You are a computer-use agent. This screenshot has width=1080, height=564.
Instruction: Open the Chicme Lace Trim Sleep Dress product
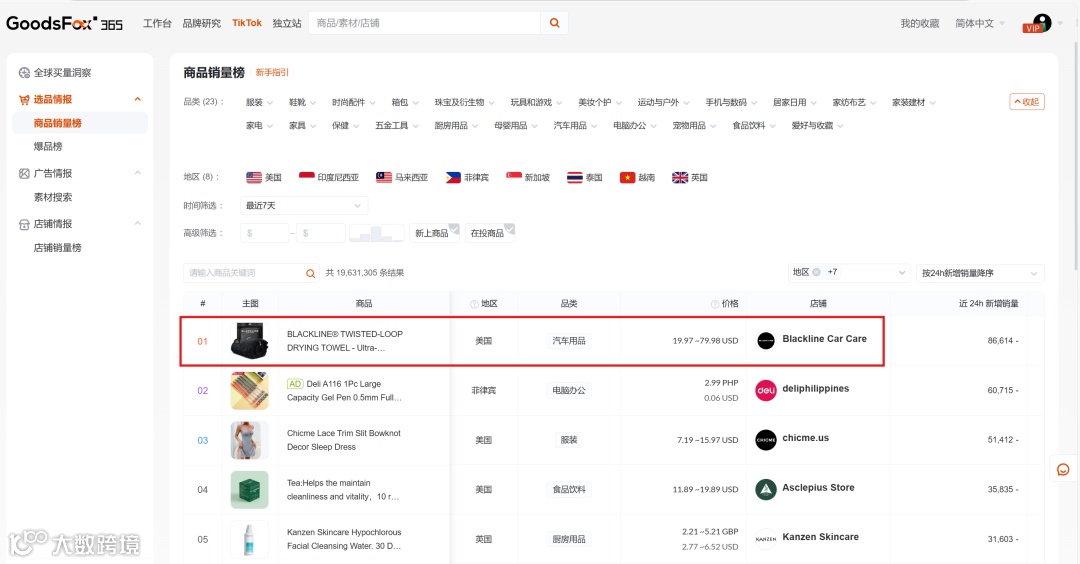344,440
